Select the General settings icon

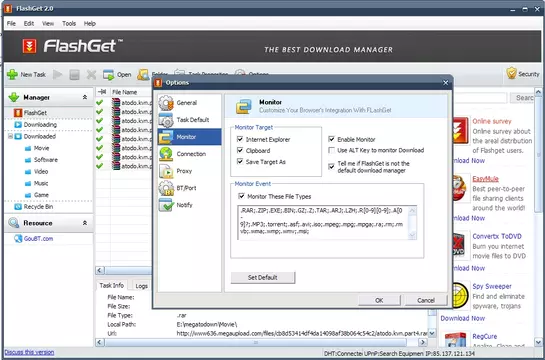(x=166, y=103)
